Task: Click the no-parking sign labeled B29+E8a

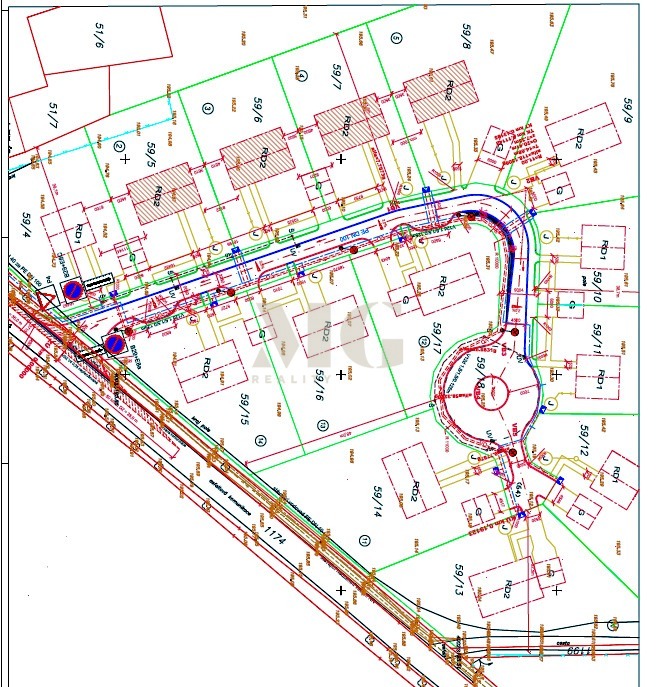Action: [115, 345]
